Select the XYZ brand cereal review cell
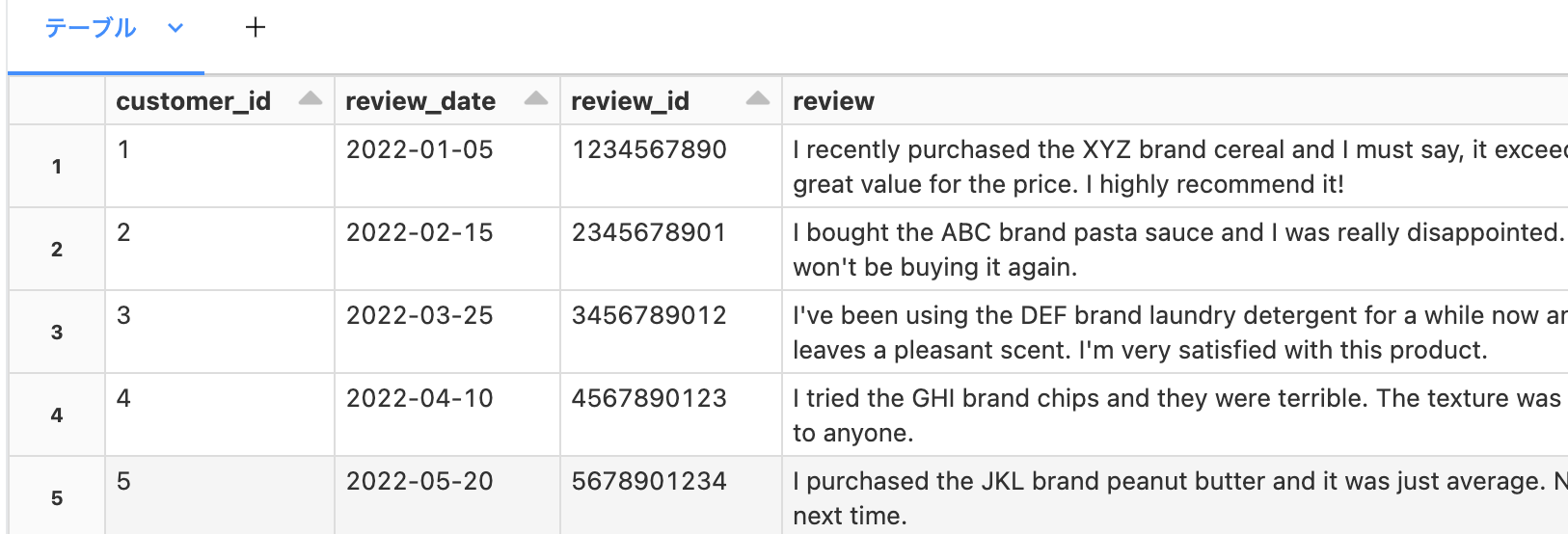Screen dimensions: 1568x534 point(1175,167)
